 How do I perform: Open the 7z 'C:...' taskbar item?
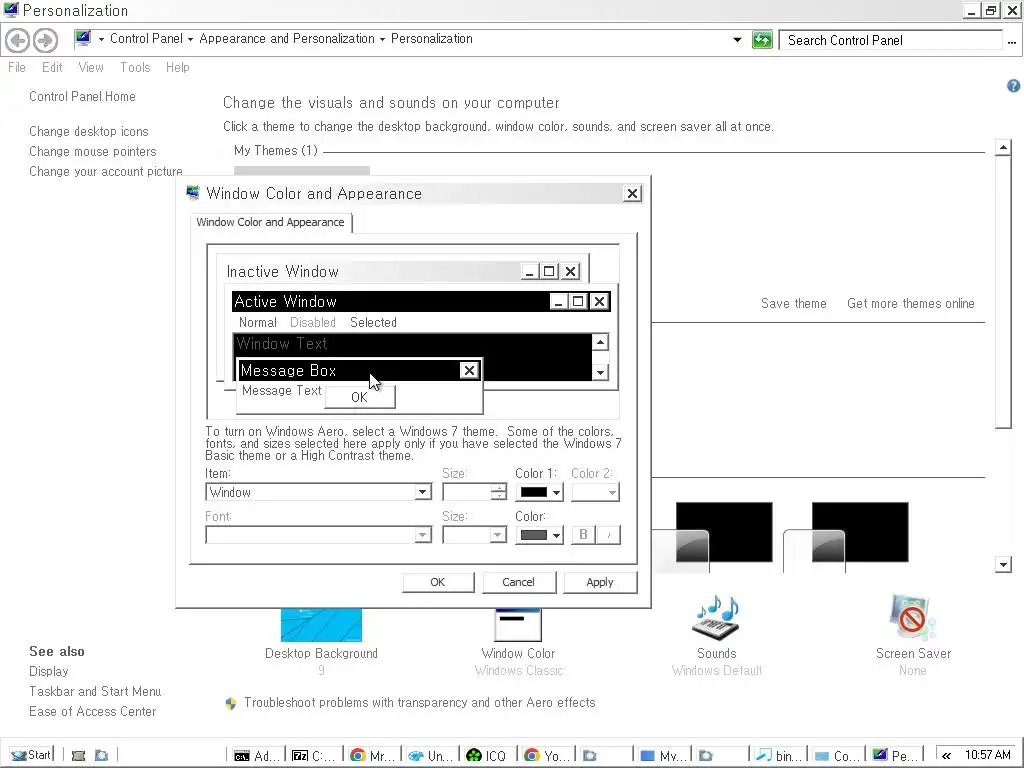pos(315,755)
